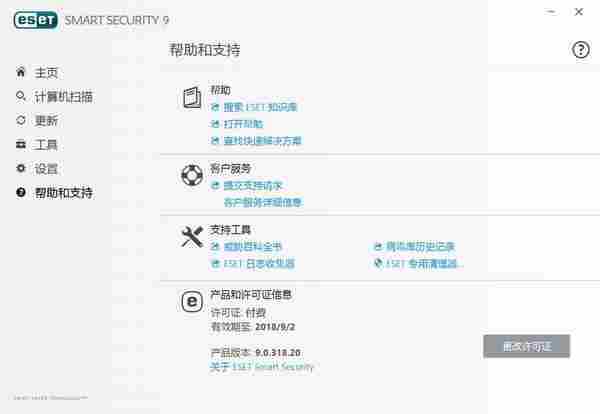Go to the 主页 home page
The height and width of the screenshot is (414, 600).
(37, 73)
